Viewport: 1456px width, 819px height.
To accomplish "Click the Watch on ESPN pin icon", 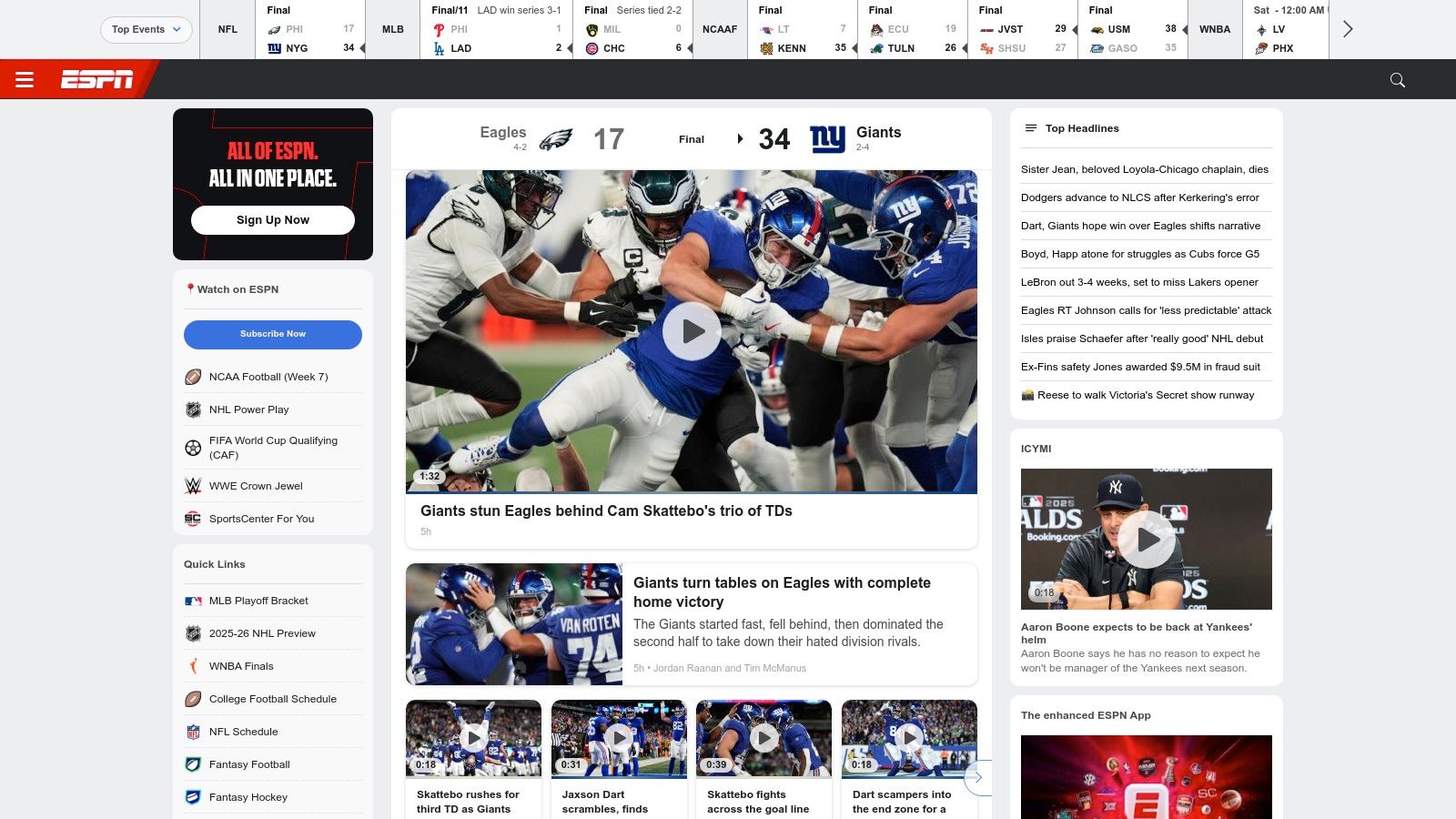I will point(190,289).
